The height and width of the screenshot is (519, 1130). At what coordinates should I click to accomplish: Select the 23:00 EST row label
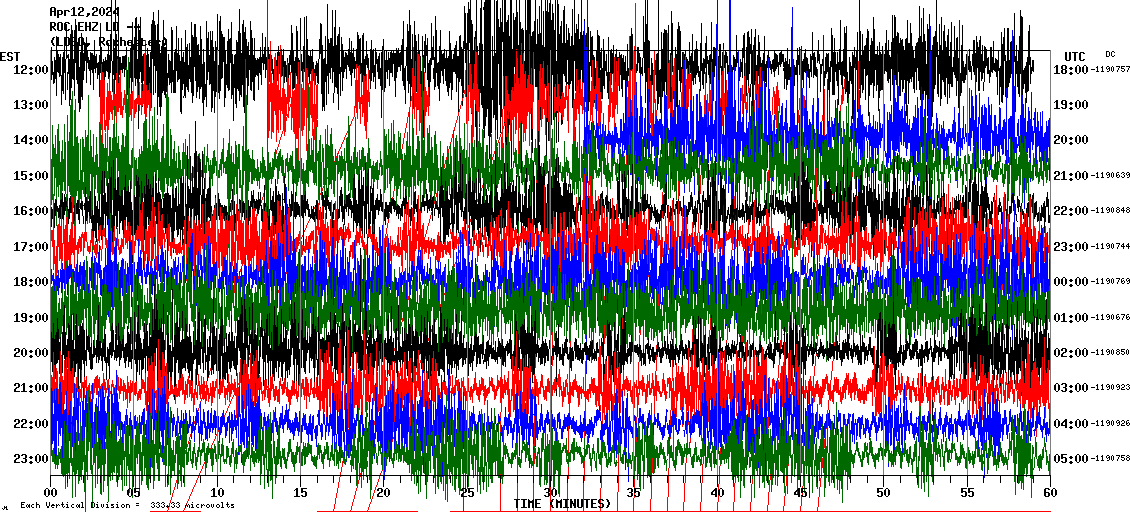tap(31, 459)
